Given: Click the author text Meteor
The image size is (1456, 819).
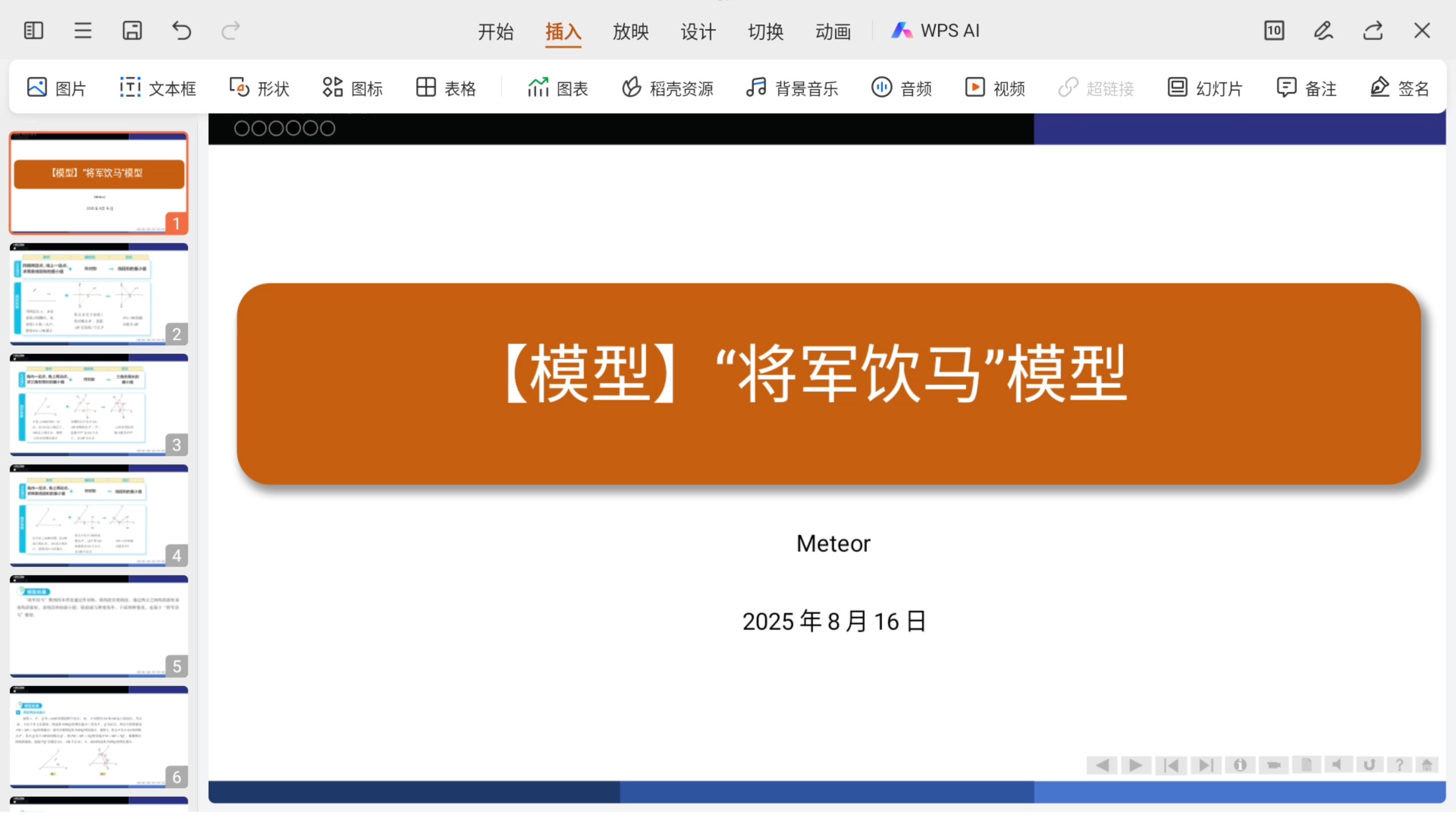Looking at the screenshot, I should [833, 544].
